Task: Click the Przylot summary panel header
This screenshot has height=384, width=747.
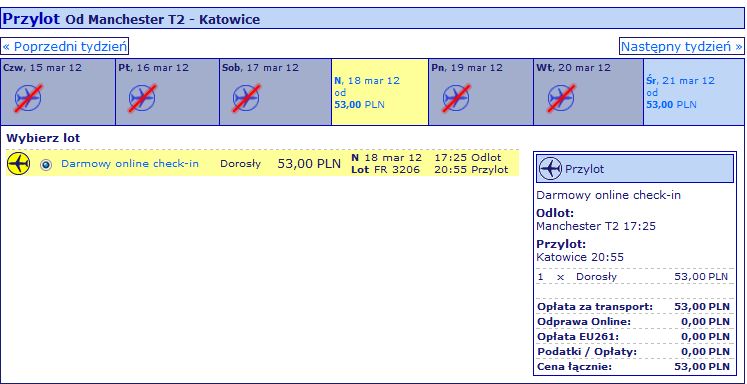Action: pos(635,169)
